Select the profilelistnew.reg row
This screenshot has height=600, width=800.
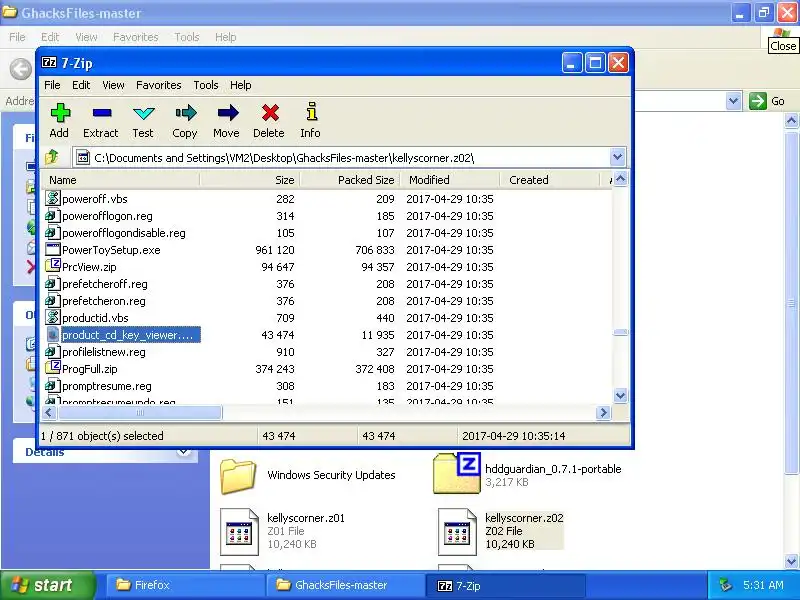tap(327, 352)
